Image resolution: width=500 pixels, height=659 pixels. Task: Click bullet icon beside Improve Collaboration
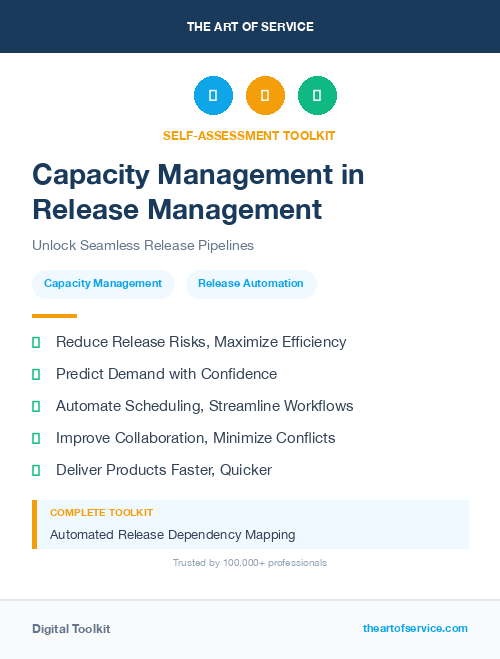[36, 438]
